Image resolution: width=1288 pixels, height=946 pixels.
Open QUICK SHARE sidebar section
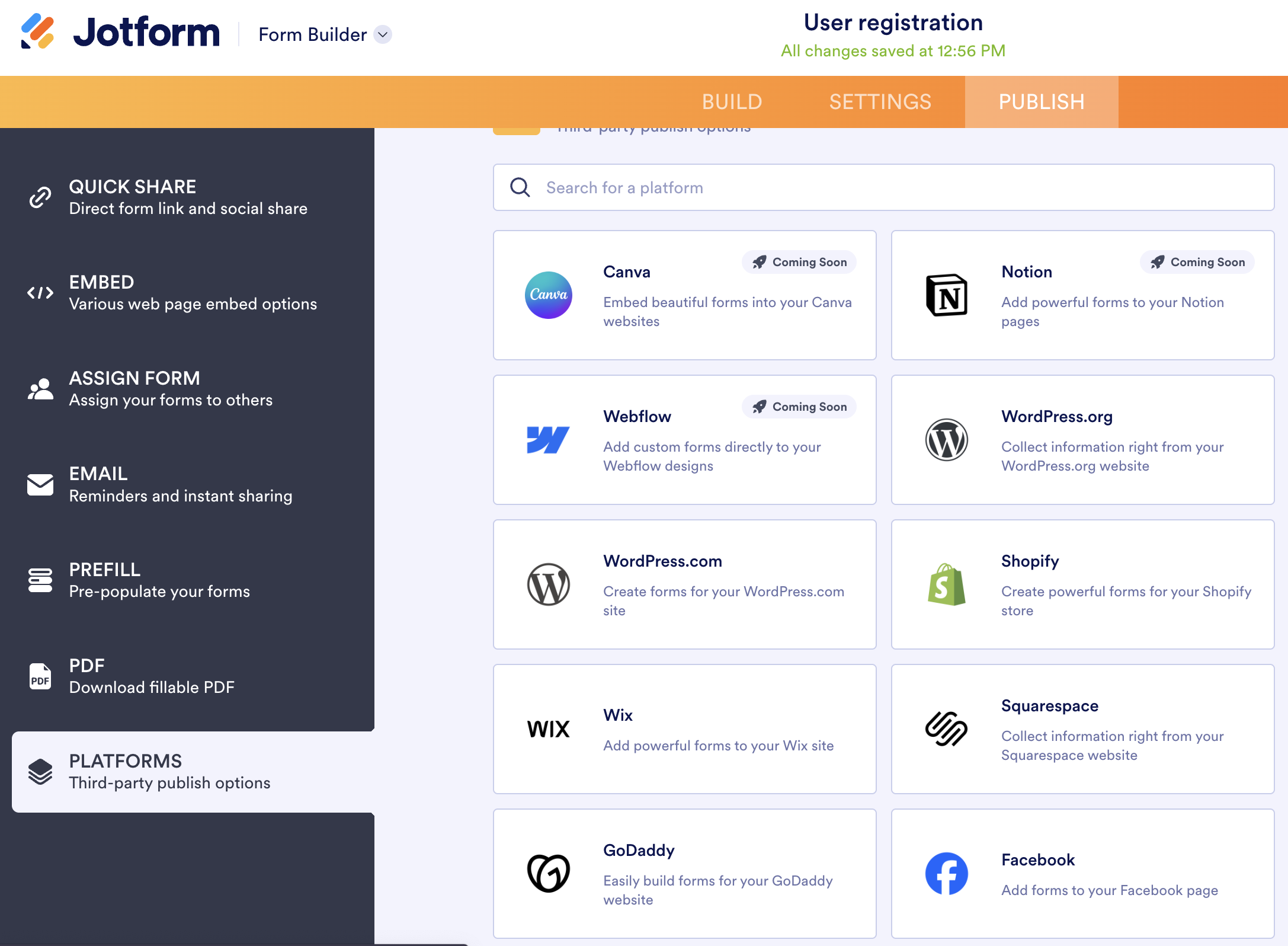click(187, 197)
